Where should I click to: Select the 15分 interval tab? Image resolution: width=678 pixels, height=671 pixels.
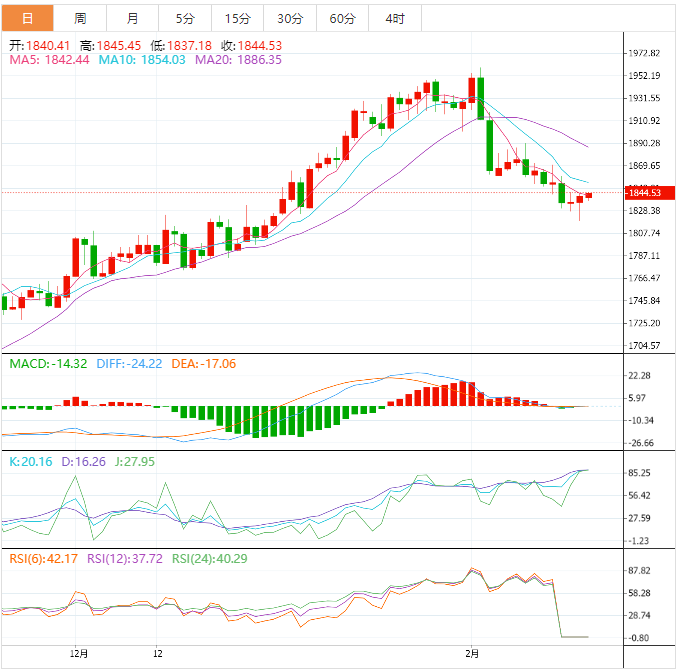238,18
